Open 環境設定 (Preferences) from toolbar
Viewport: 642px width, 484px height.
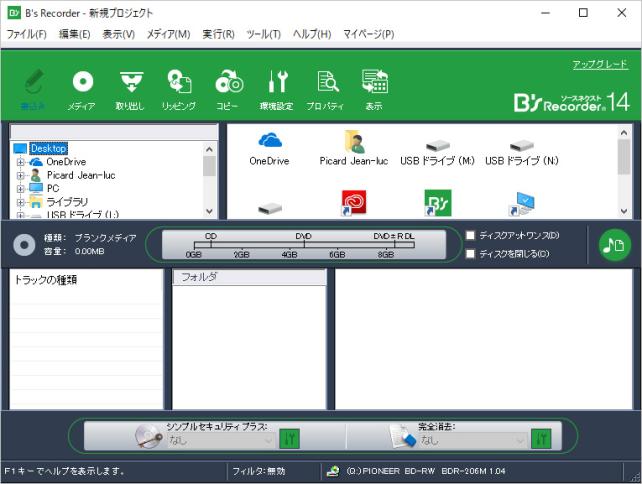click(277, 90)
